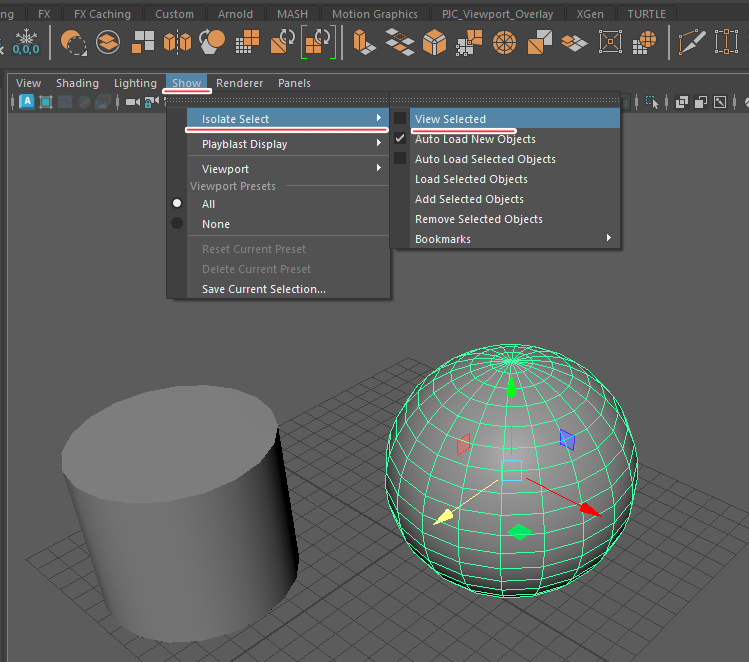Click Save Current Selection...
Screen dimensions: 749x662
tap(263, 289)
